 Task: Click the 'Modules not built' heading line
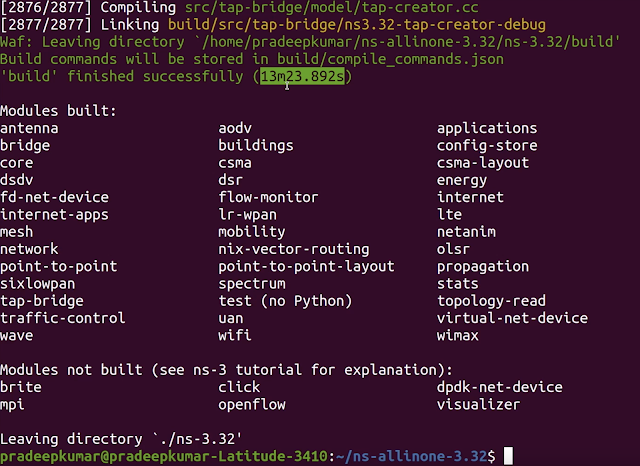pos(226,370)
